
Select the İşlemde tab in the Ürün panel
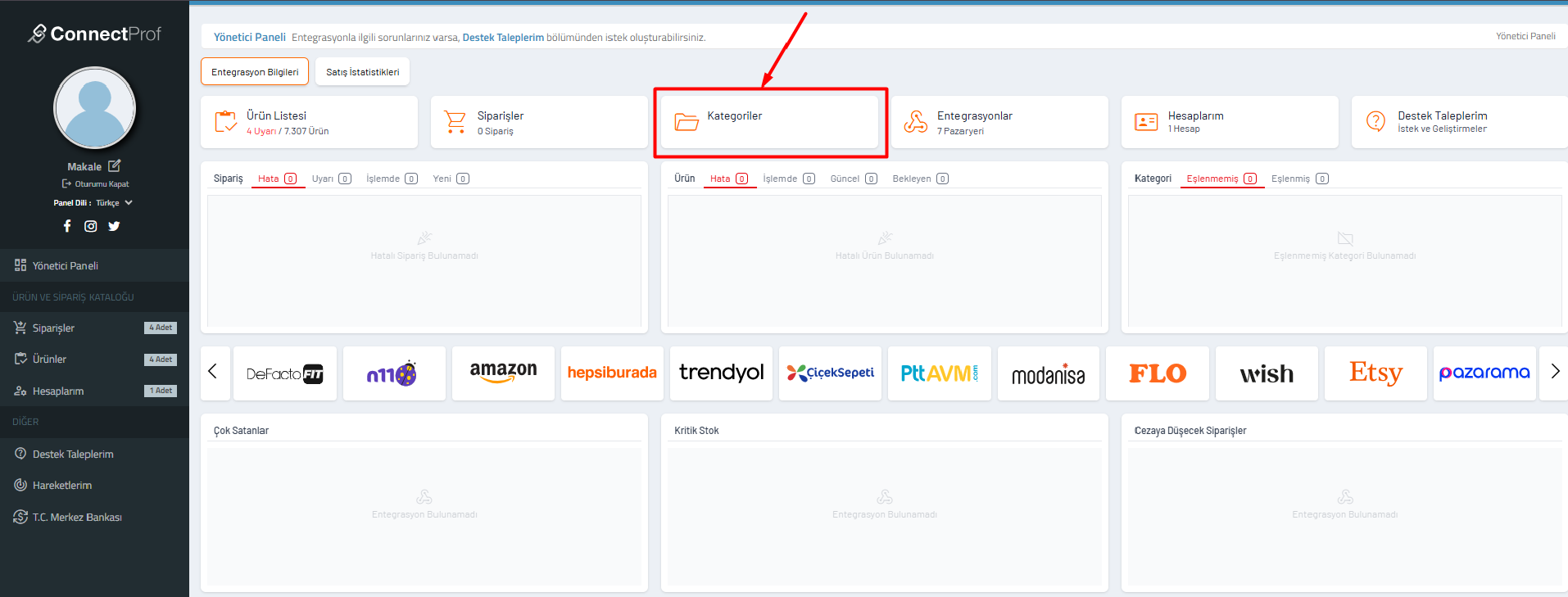[x=789, y=179]
